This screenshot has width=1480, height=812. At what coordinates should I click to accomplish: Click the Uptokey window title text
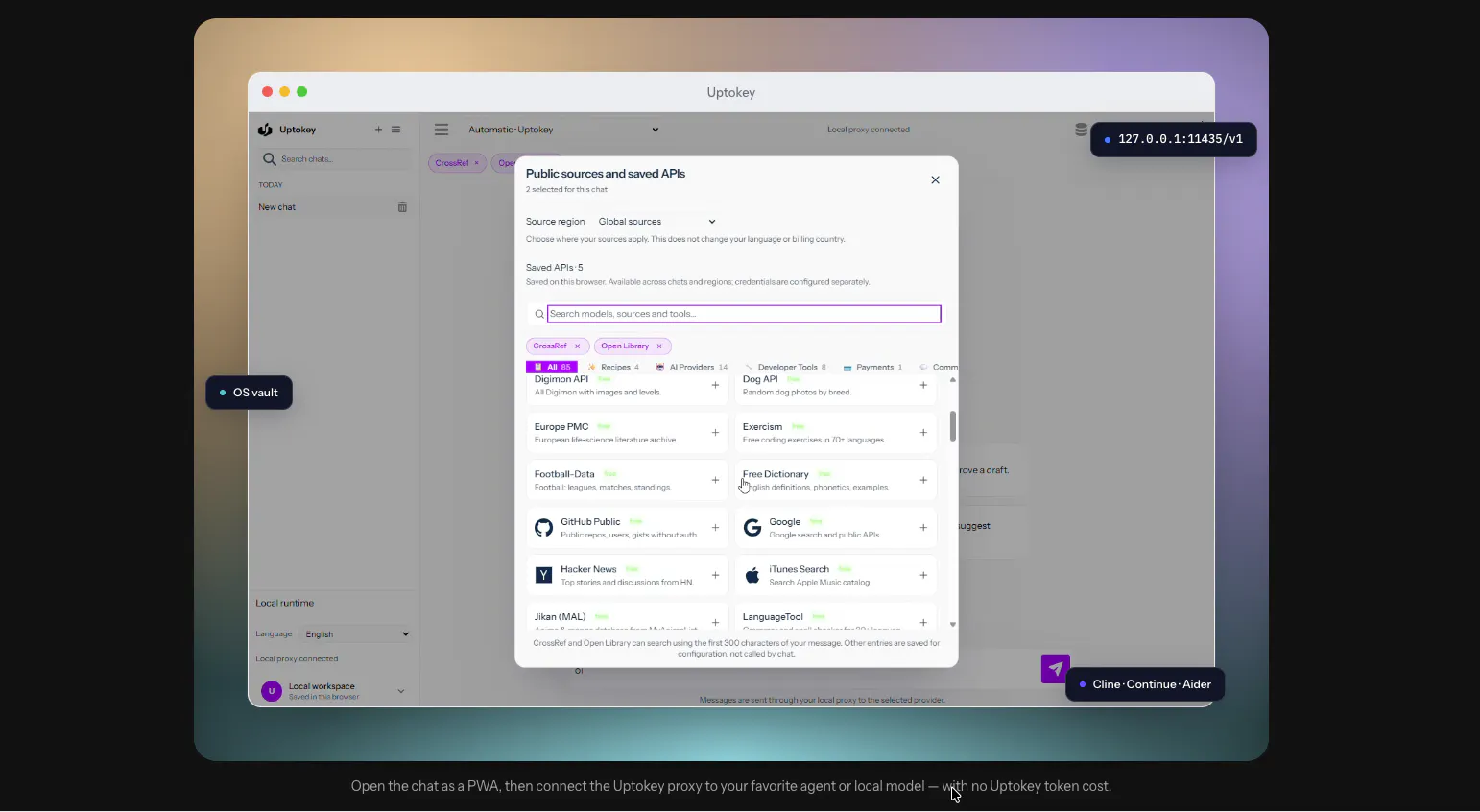pos(731,92)
